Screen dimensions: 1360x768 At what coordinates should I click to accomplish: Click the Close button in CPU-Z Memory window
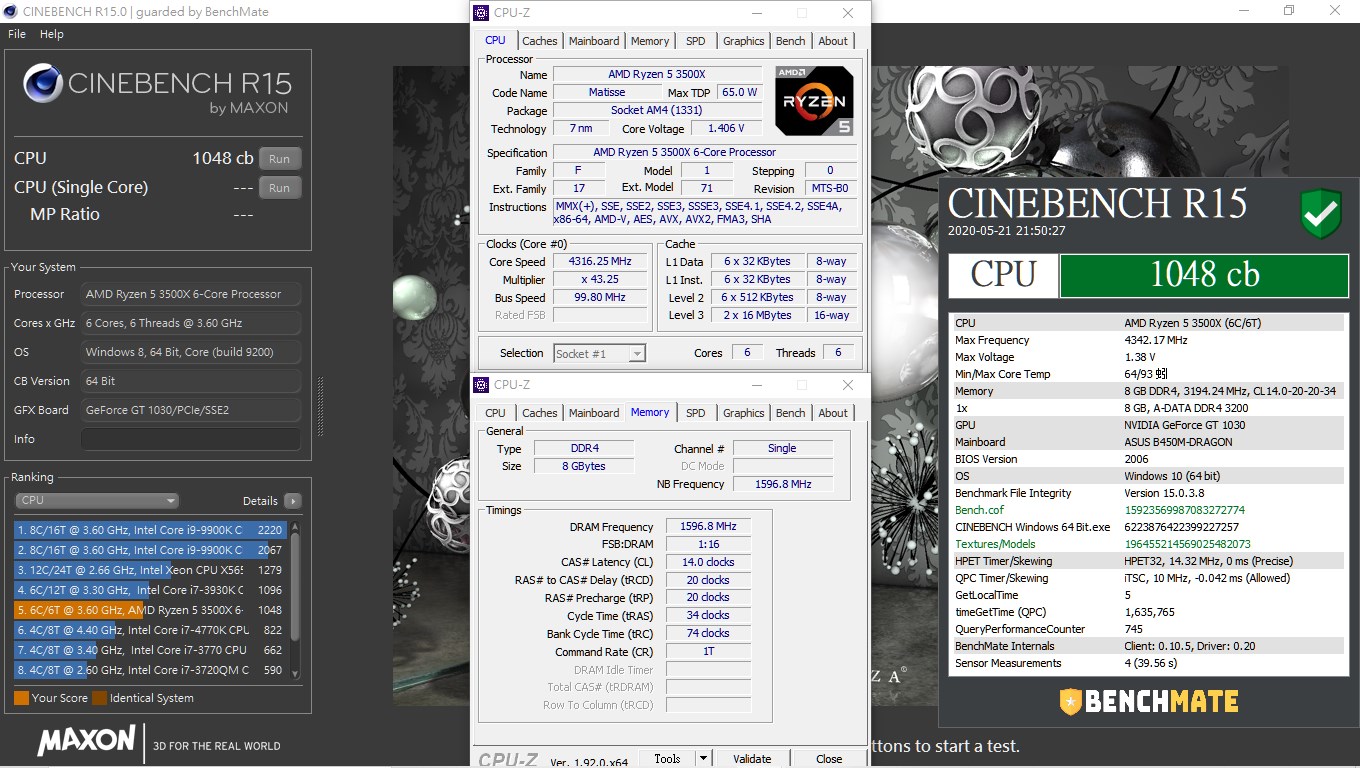(829, 759)
